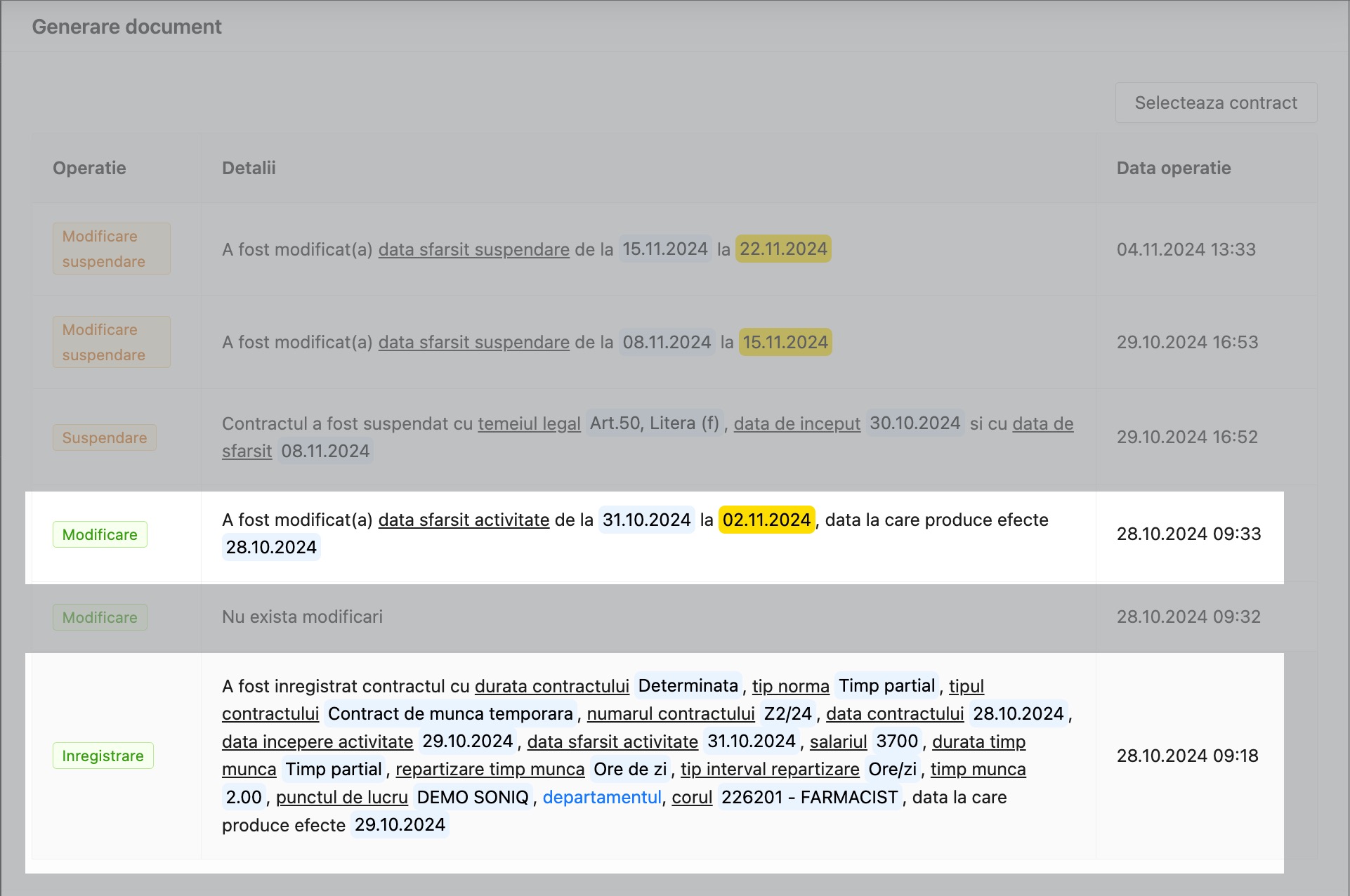
Task: Click Contract de munca temporara value
Action: pyautogui.click(x=450, y=713)
